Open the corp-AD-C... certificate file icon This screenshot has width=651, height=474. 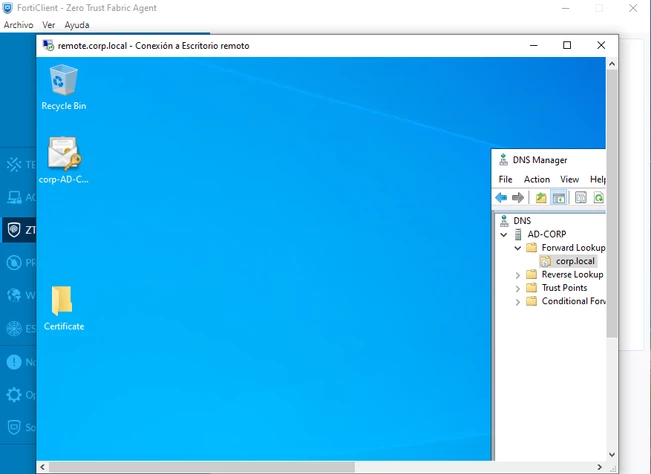click(x=64, y=160)
